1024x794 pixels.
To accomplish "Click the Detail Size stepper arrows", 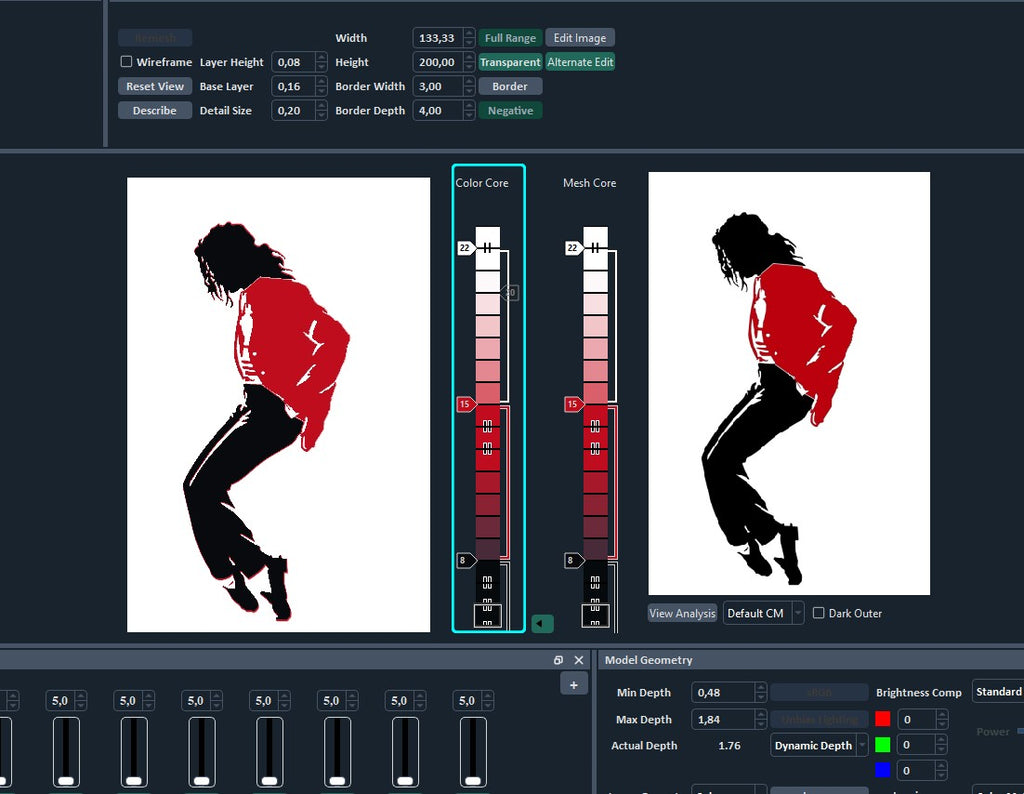I will click(x=321, y=110).
